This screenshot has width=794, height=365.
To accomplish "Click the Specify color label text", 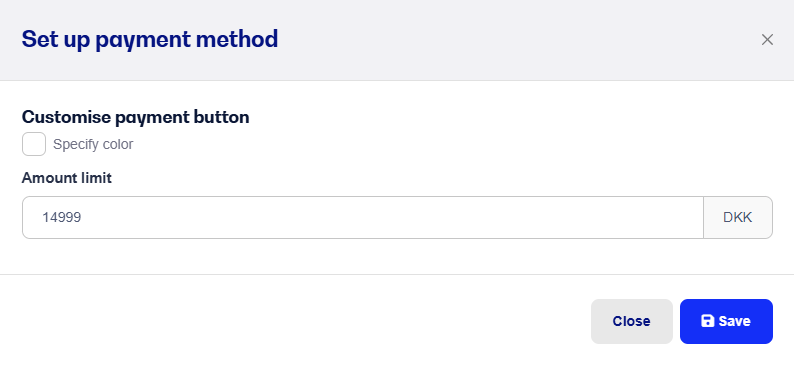I will click(x=93, y=144).
